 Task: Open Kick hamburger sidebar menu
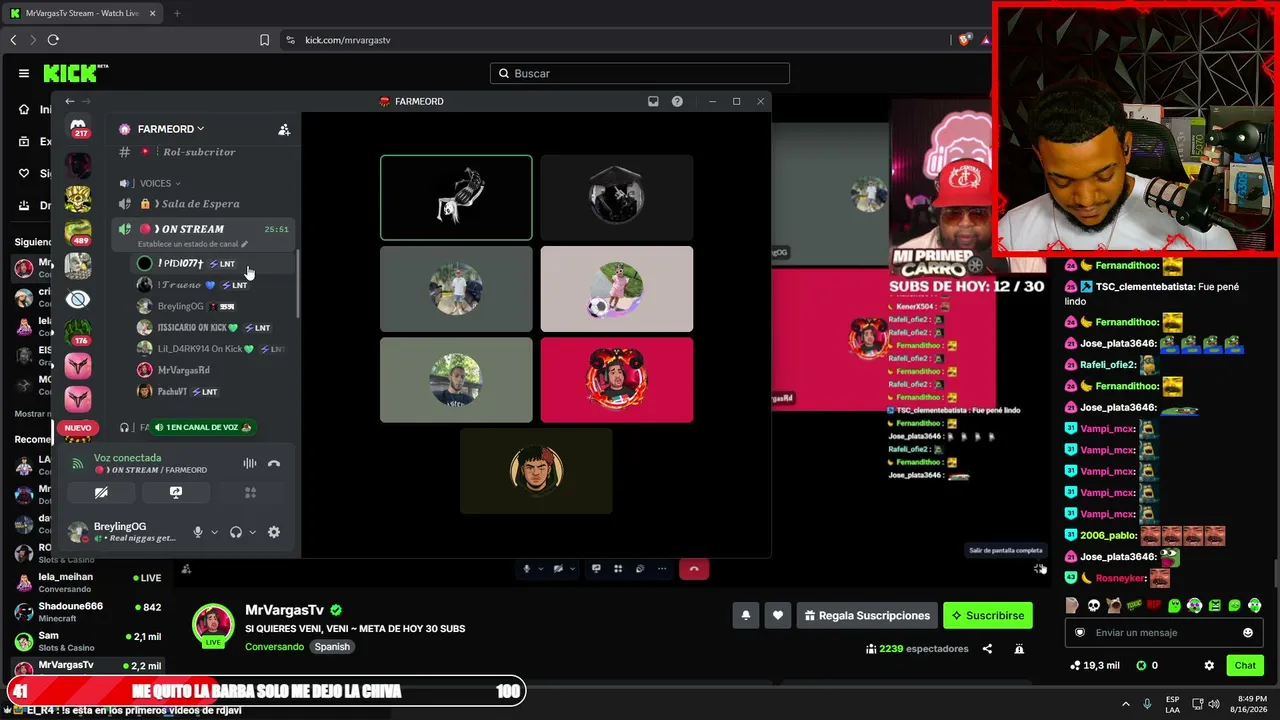pyautogui.click(x=24, y=73)
